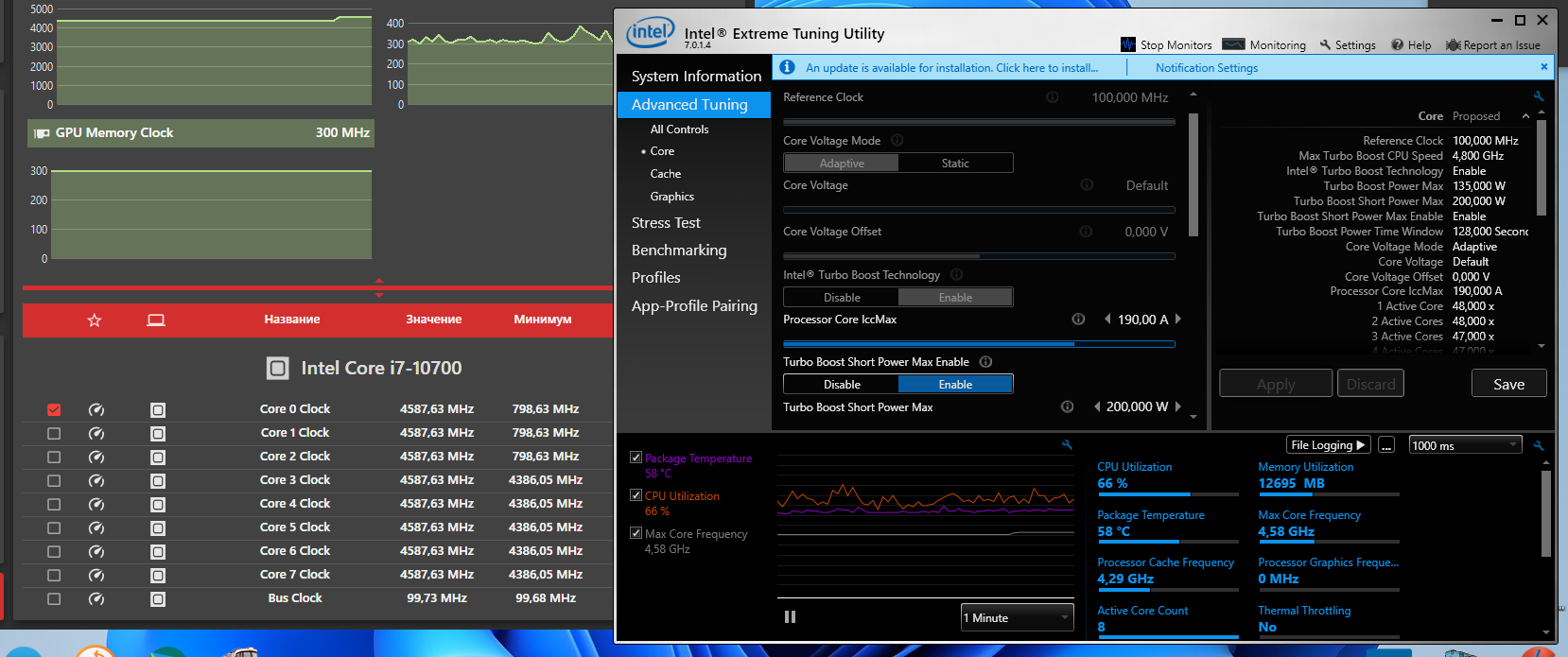Click the Settings wrench icon in XTU header

1325,44
